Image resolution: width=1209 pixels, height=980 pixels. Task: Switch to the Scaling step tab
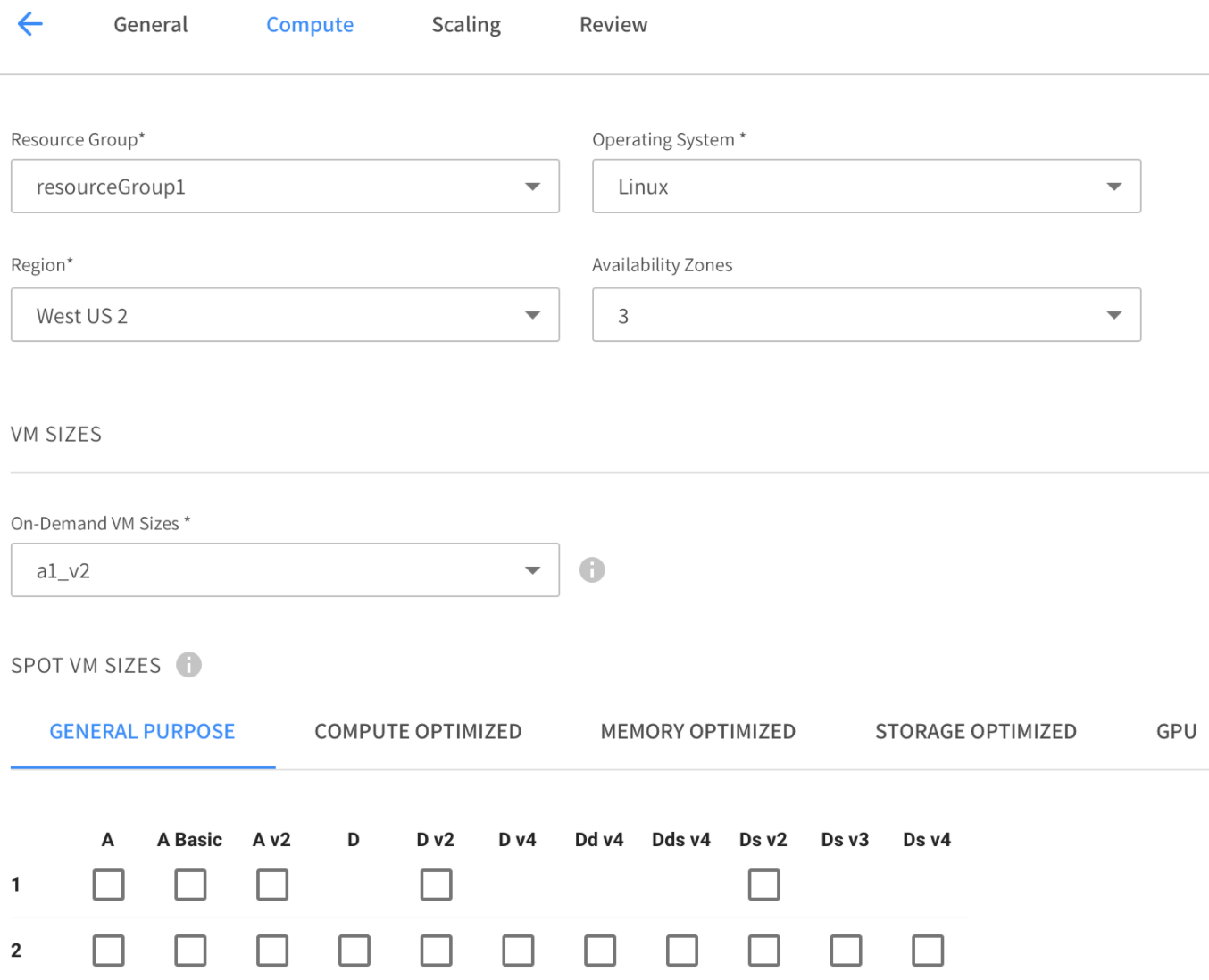click(466, 25)
